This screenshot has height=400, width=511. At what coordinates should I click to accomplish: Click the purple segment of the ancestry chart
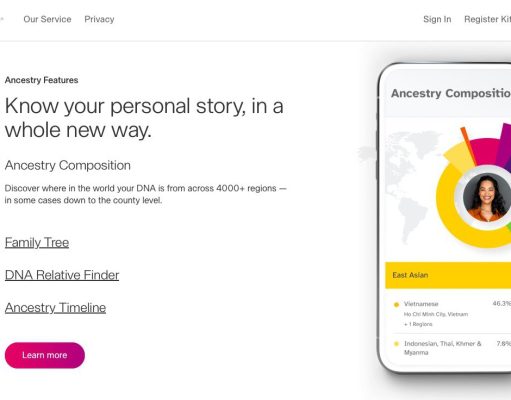[x=503, y=144]
